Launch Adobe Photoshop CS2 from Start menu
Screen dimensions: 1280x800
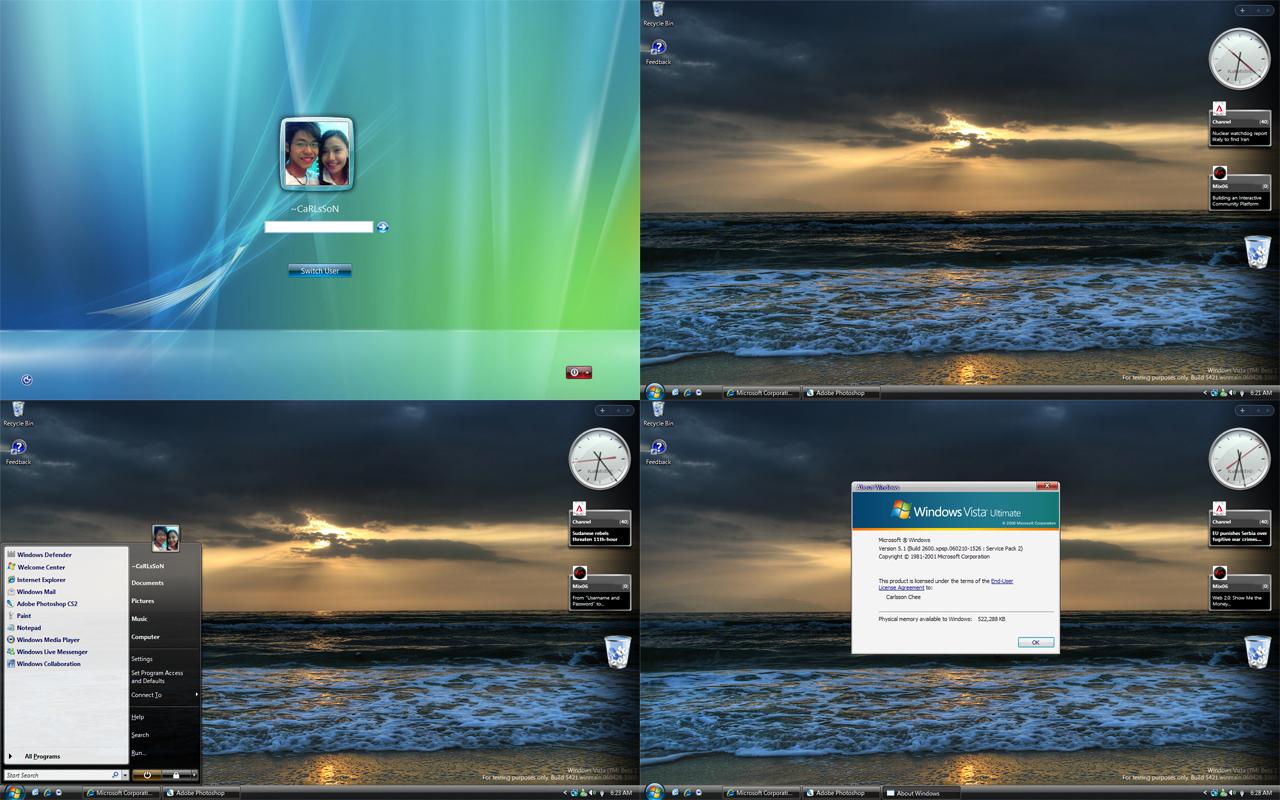[42, 604]
